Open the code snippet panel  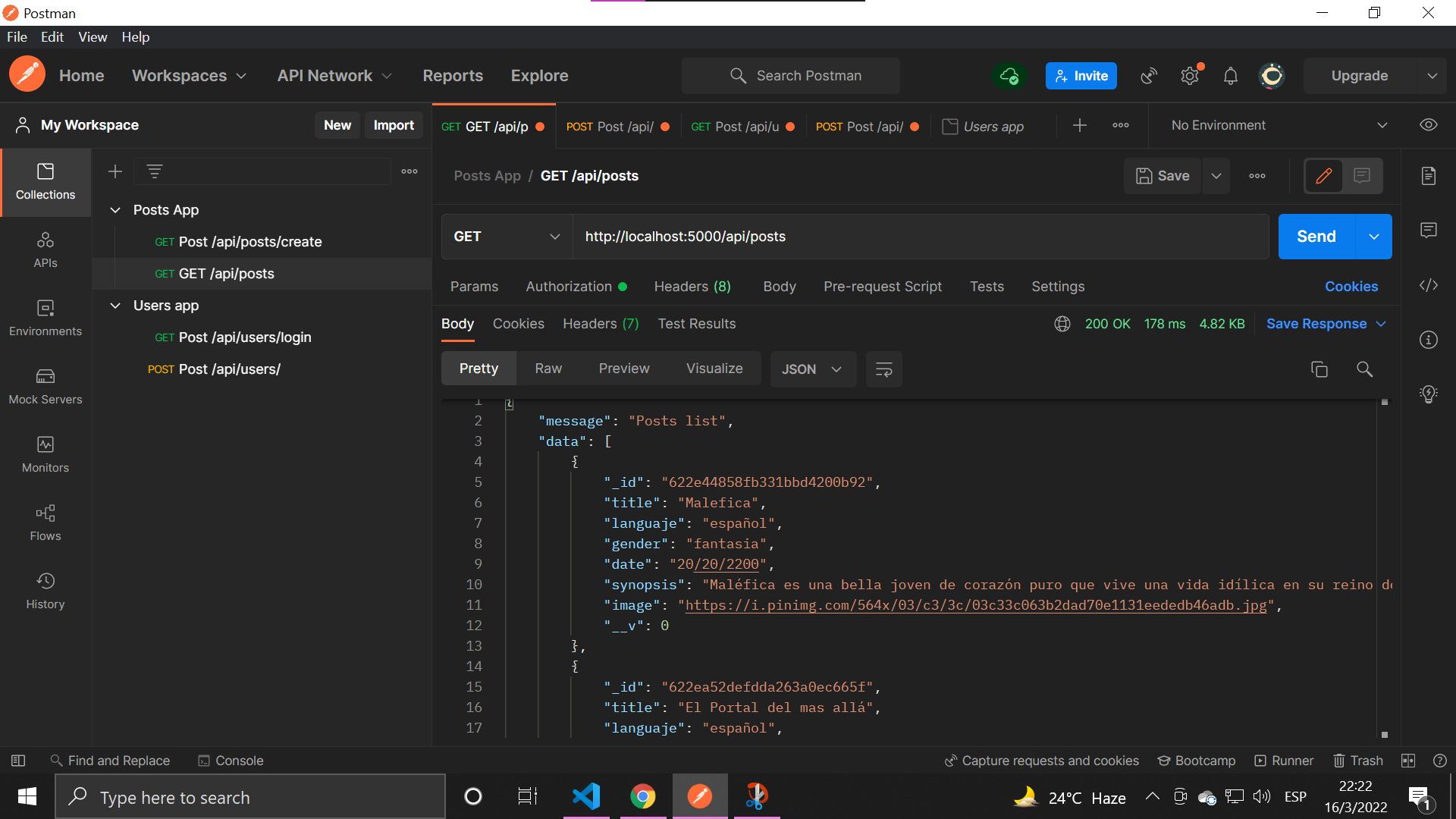(1429, 286)
